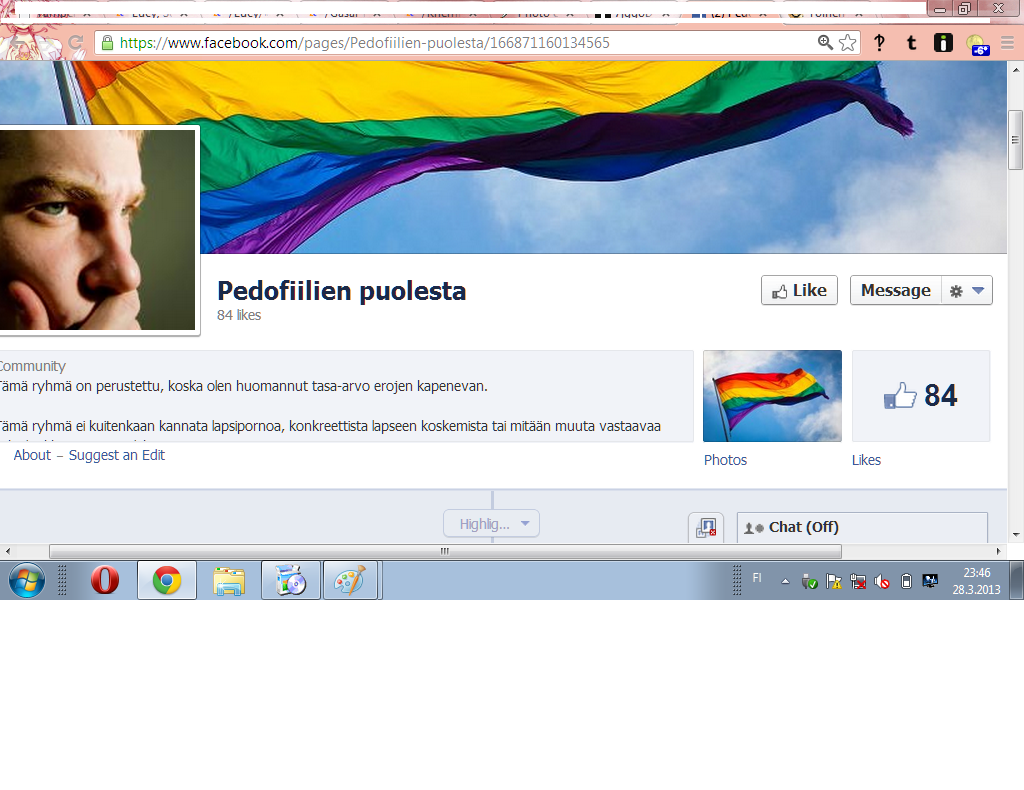The image size is (1024, 790).
Task: Show hidden tray icons arrow
Action: 785,581
